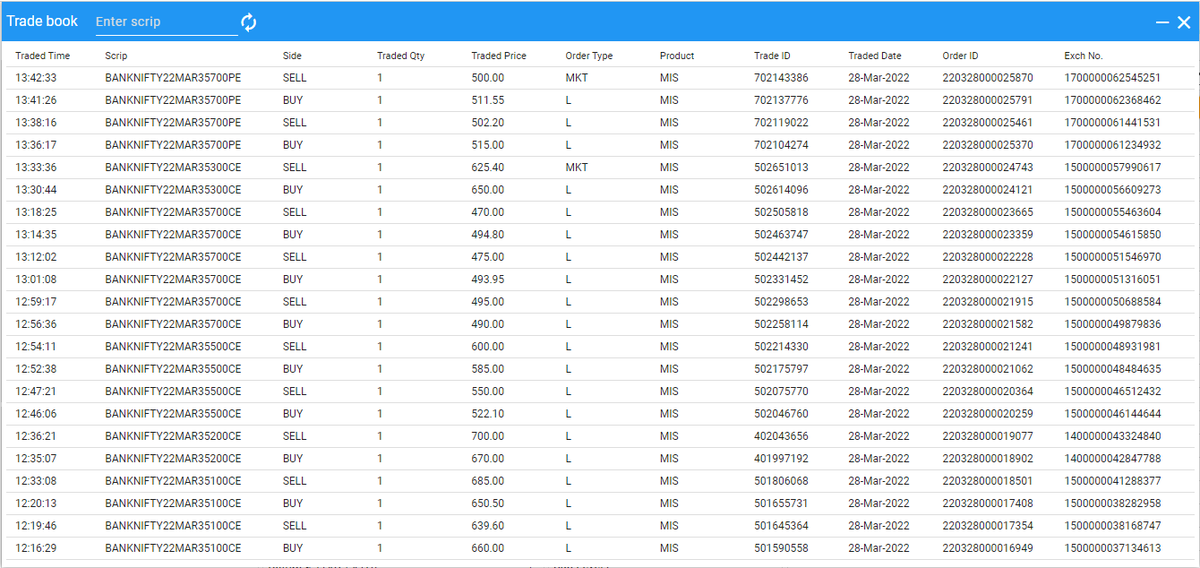Click Order ID 220328000017354
1200x568 pixels.
[x=988, y=525]
